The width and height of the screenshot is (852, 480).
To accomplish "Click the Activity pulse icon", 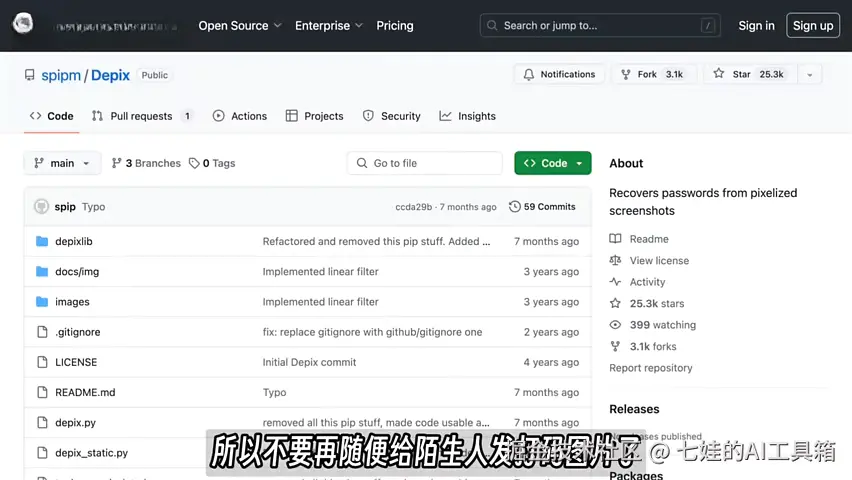I will coord(615,282).
